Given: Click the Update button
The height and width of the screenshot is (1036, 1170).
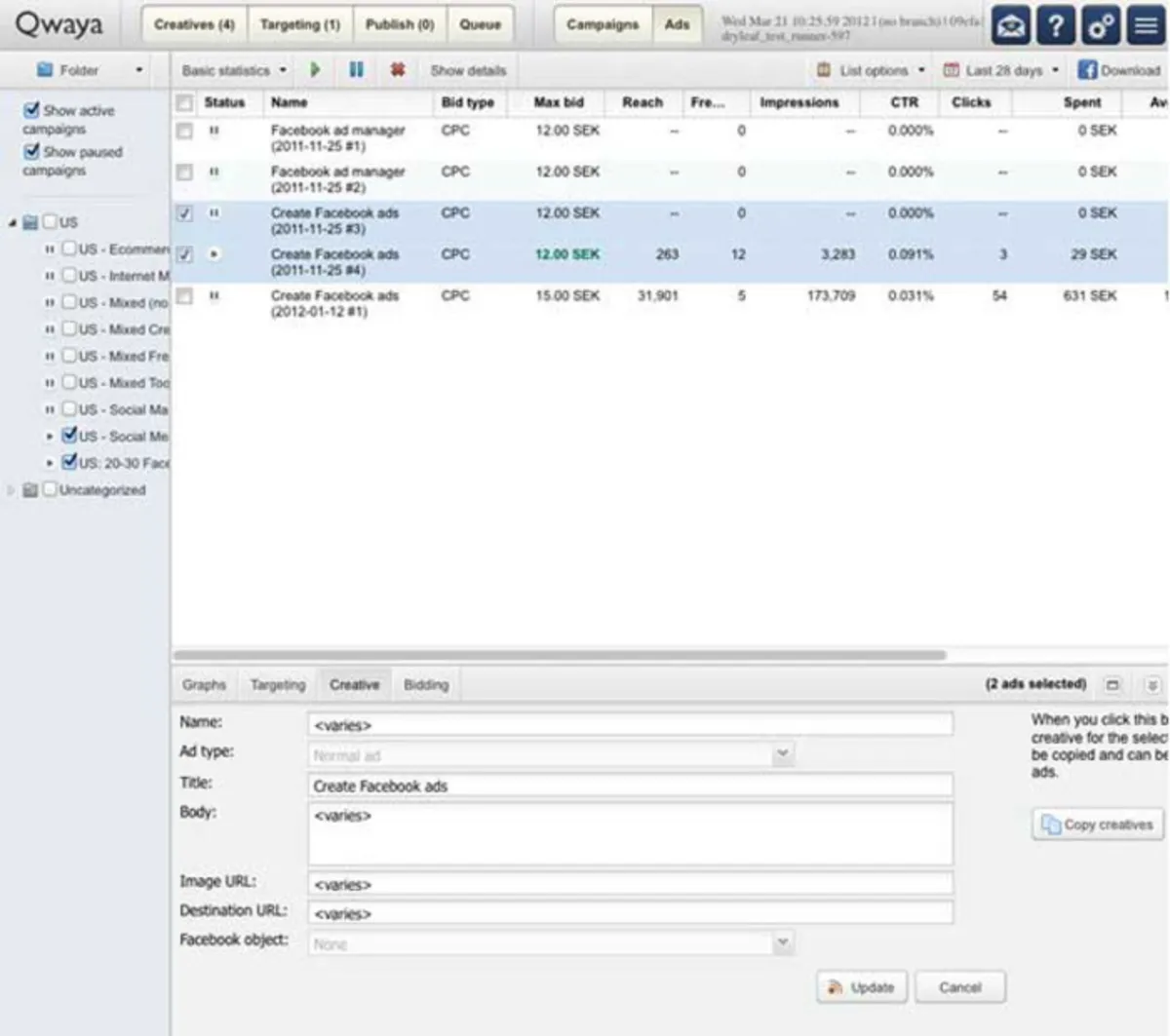Looking at the screenshot, I should tap(862, 987).
